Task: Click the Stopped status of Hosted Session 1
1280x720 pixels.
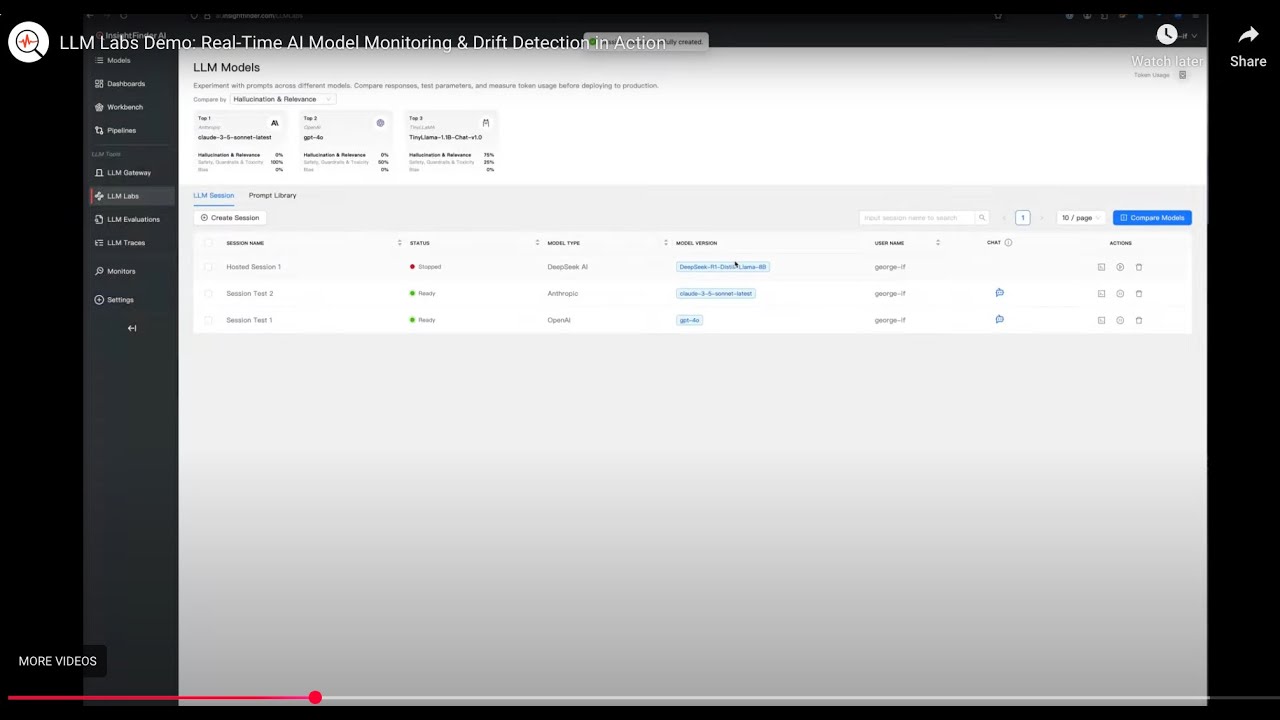Action: pyautogui.click(x=425, y=267)
